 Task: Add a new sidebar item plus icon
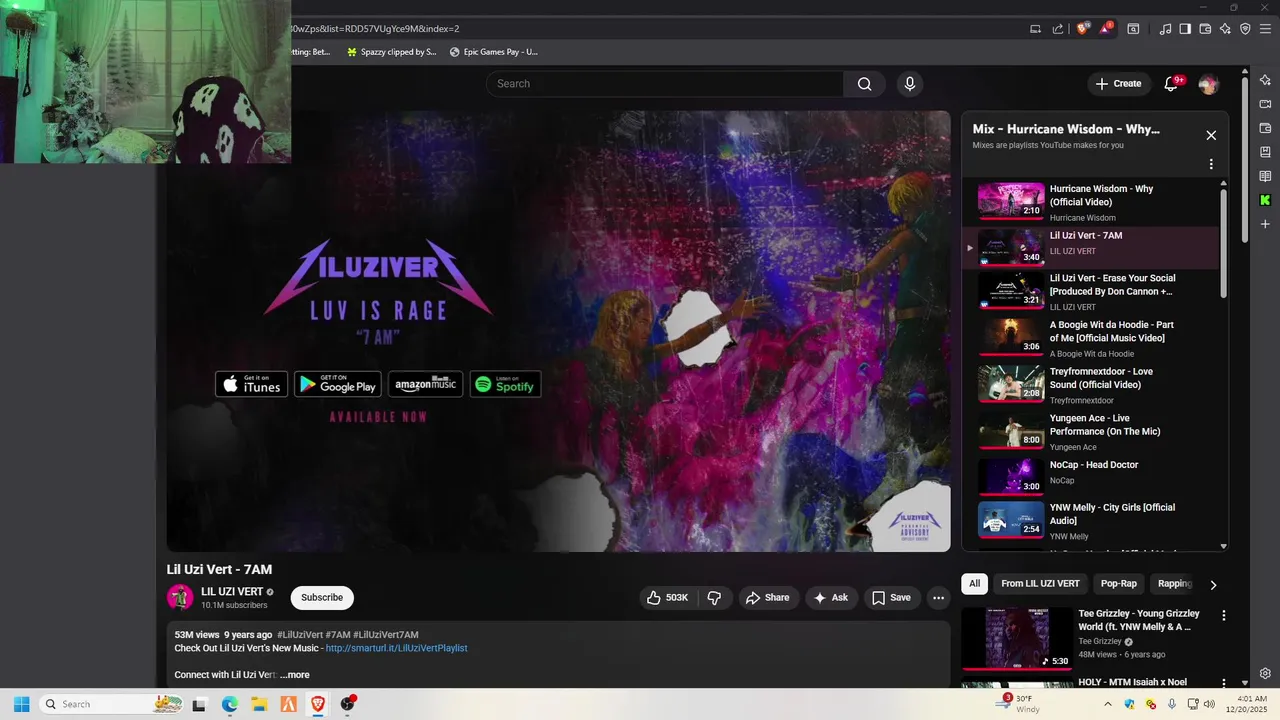(1265, 224)
